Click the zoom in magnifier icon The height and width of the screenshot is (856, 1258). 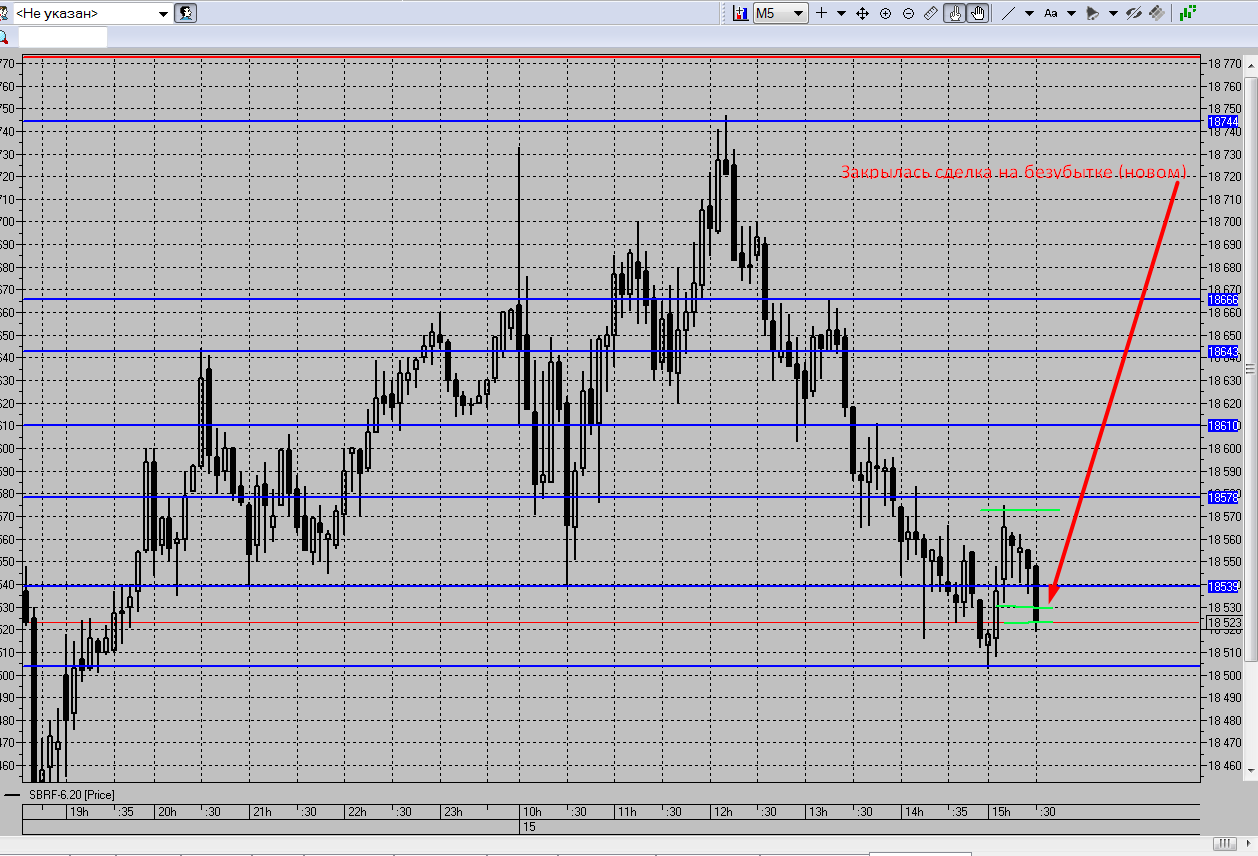click(886, 13)
